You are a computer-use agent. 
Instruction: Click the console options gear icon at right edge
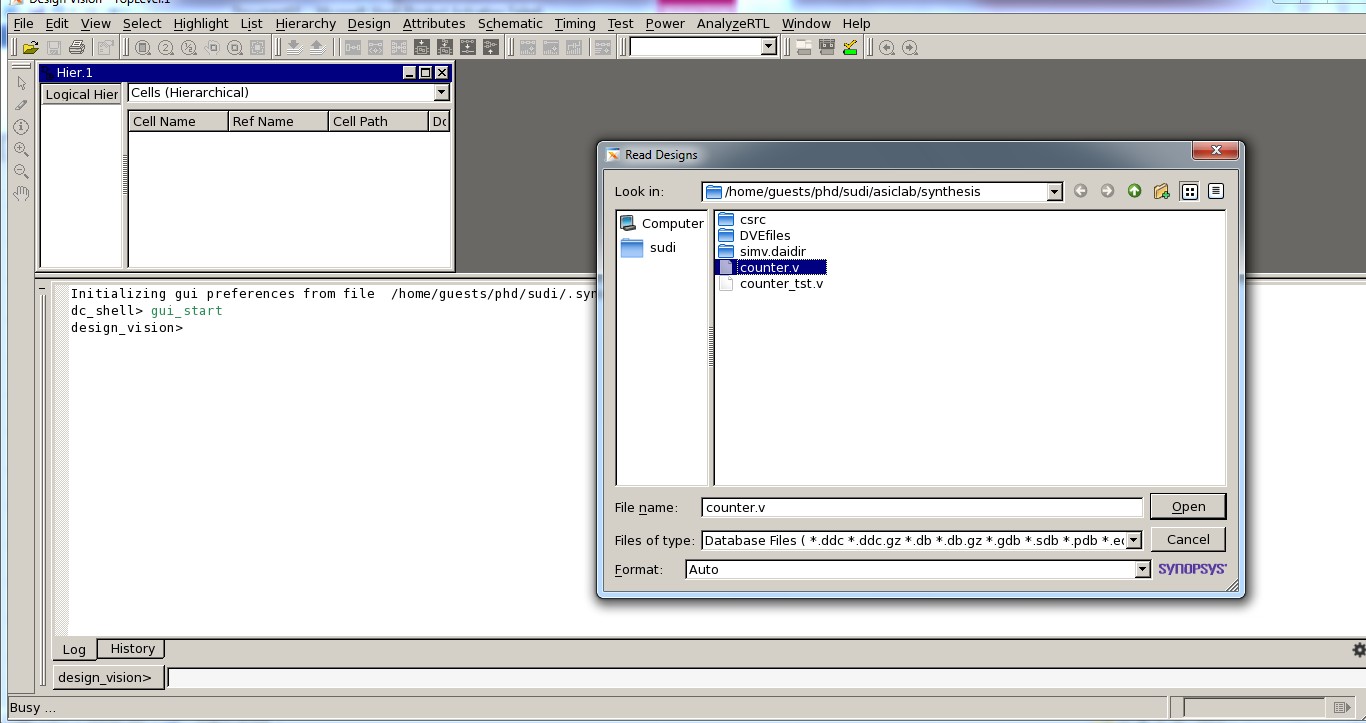1358,650
